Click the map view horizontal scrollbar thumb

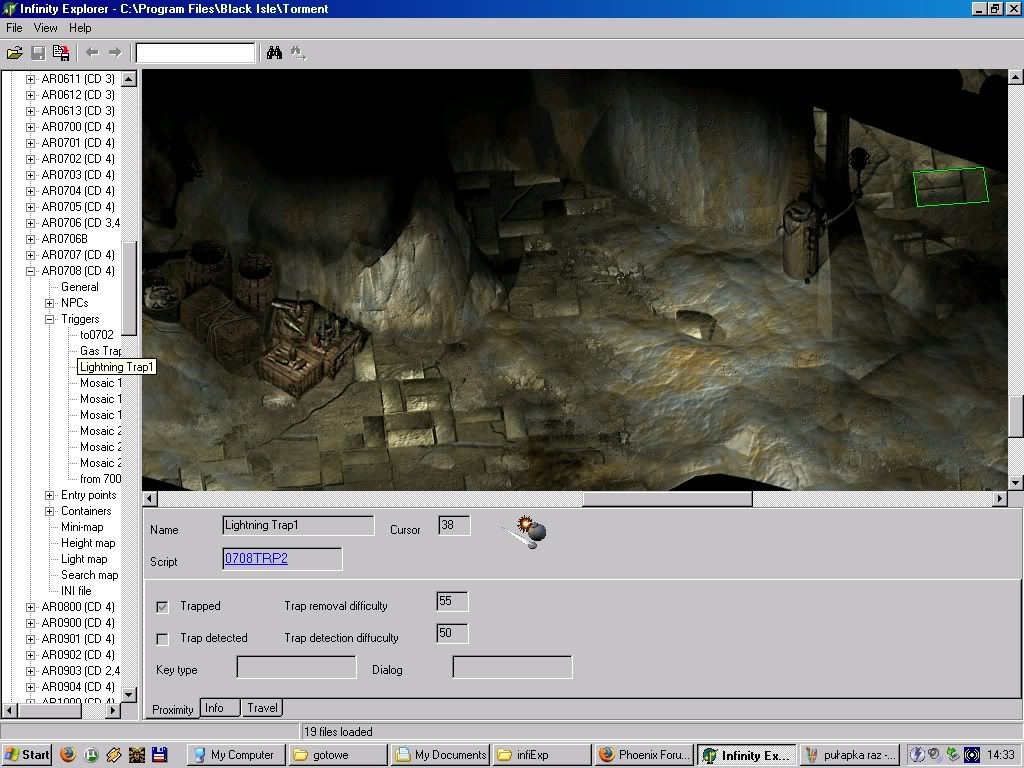tap(667, 499)
